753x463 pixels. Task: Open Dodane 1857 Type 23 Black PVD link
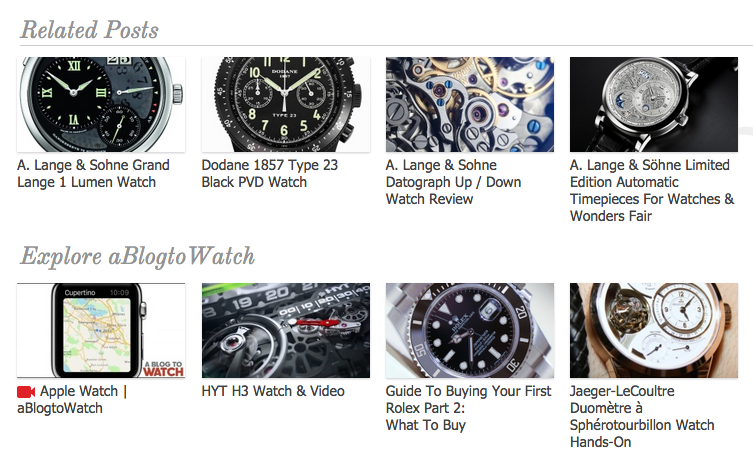270,173
